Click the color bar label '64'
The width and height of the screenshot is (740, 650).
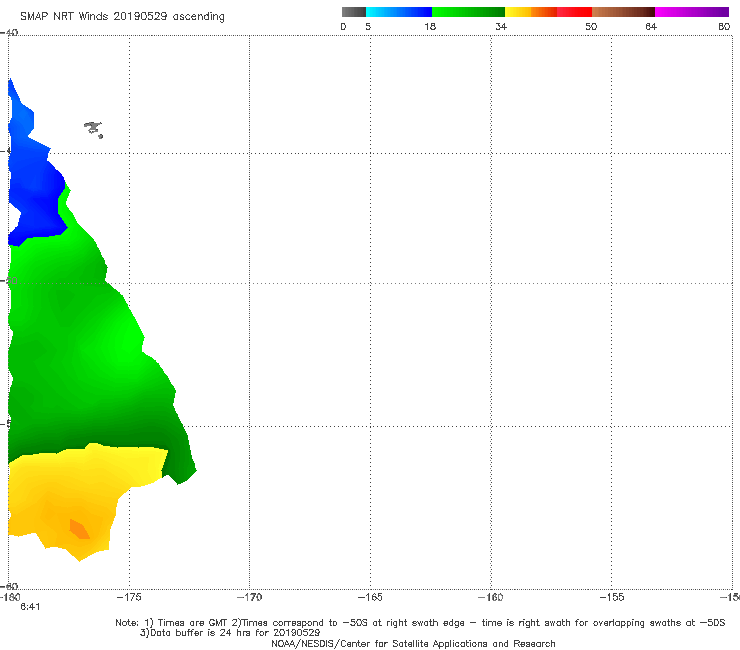pyautogui.click(x=651, y=26)
